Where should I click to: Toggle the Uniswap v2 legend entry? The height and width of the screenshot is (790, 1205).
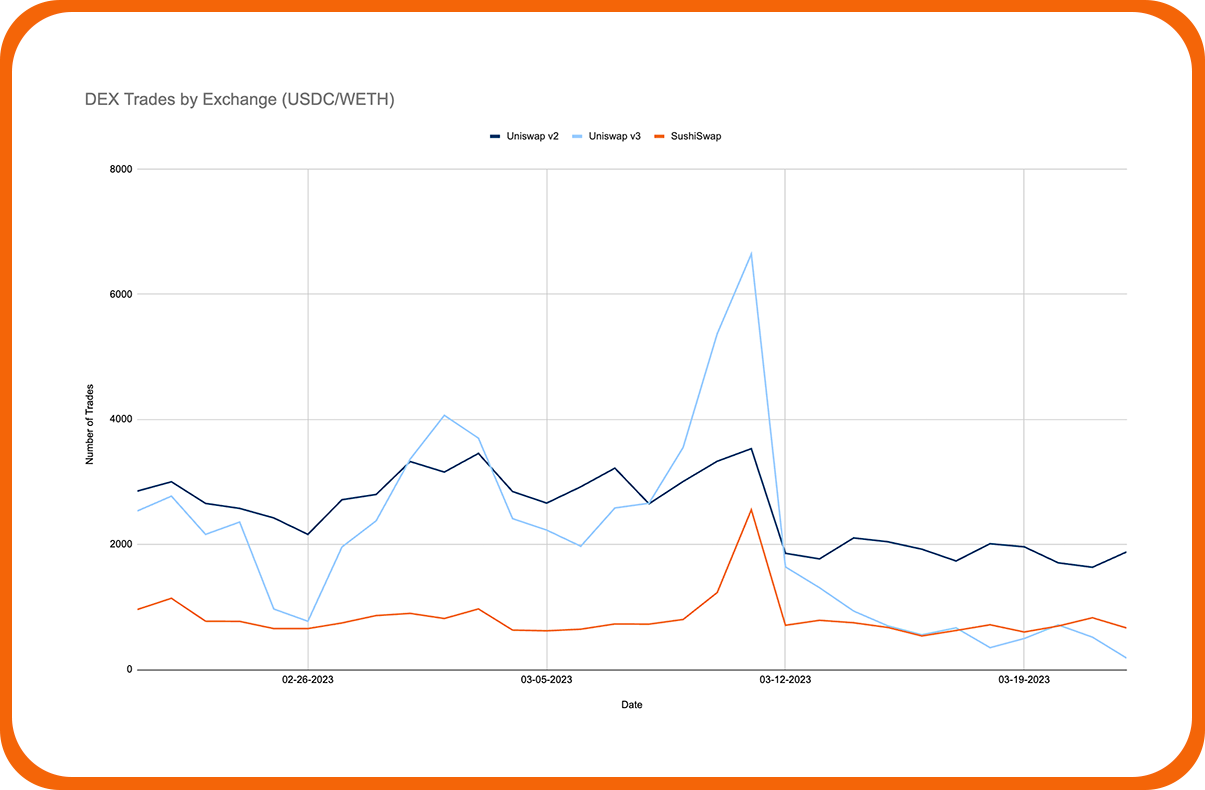[x=531, y=136]
